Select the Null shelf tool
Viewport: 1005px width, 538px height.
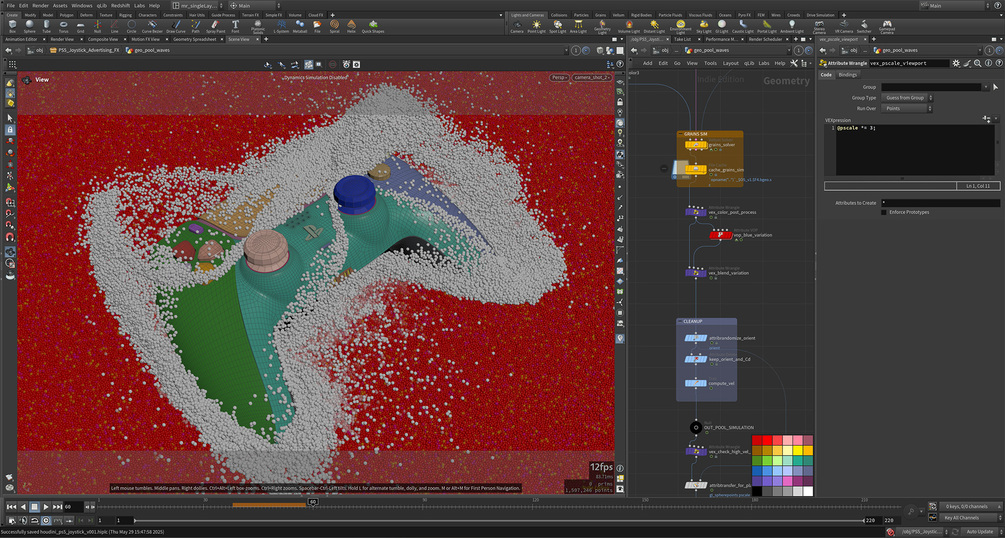[97, 26]
